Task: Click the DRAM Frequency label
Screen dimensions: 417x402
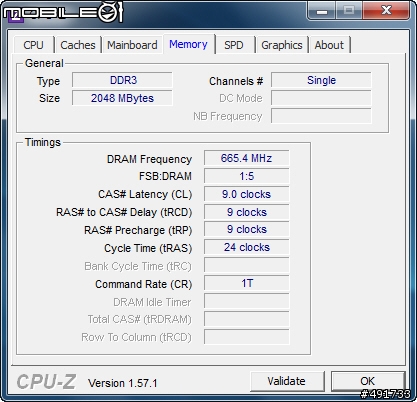Action: (149, 159)
